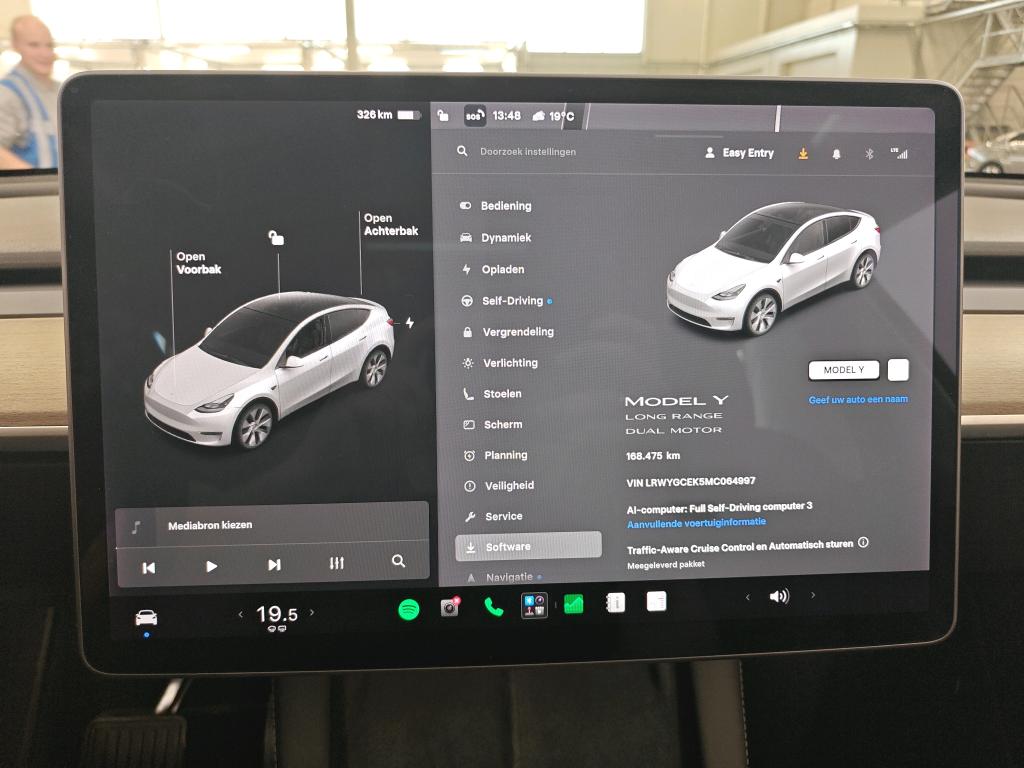Viewport: 1024px width, 768px height.
Task: Skip to previous track
Action: (149, 568)
